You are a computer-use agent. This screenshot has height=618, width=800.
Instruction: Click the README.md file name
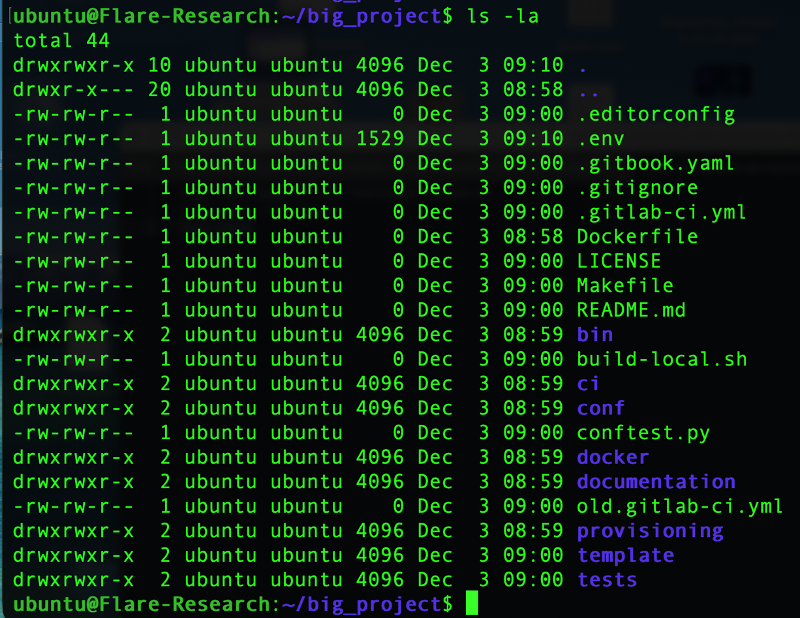coord(631,310)
